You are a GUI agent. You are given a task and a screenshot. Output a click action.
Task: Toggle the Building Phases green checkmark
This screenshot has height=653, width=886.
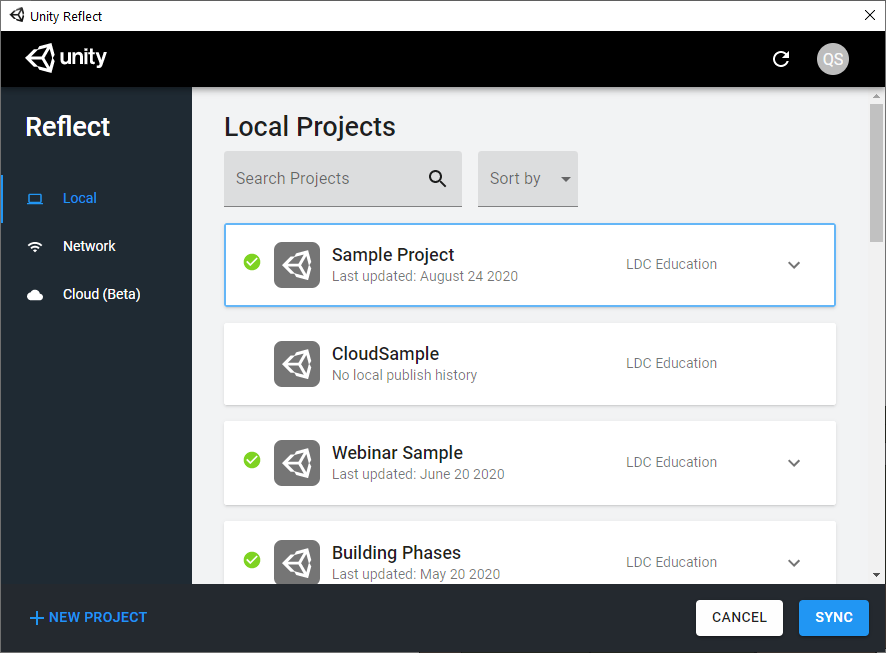(252, 560)
